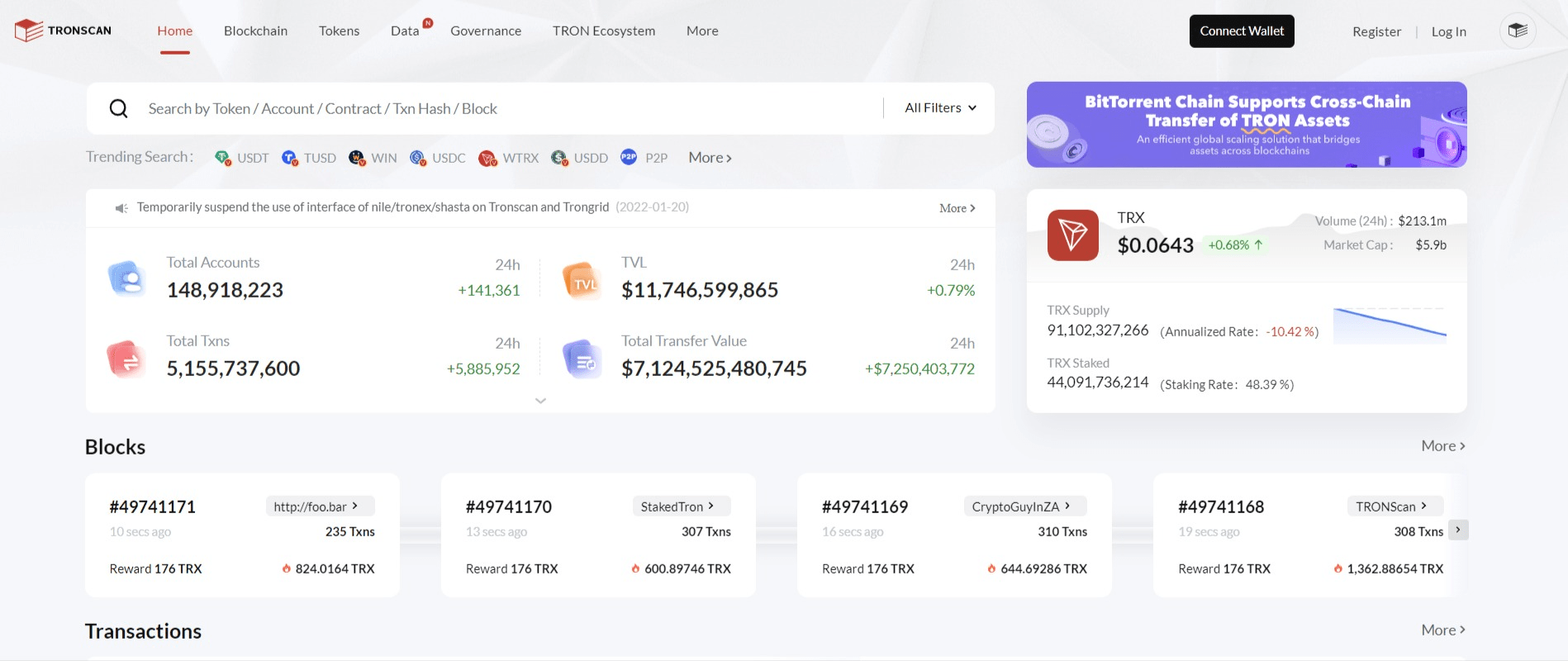Click the Connect Wallet button
Image resolution: width=1568 pixels, height=661 pixels.
tap(1242, 31)
